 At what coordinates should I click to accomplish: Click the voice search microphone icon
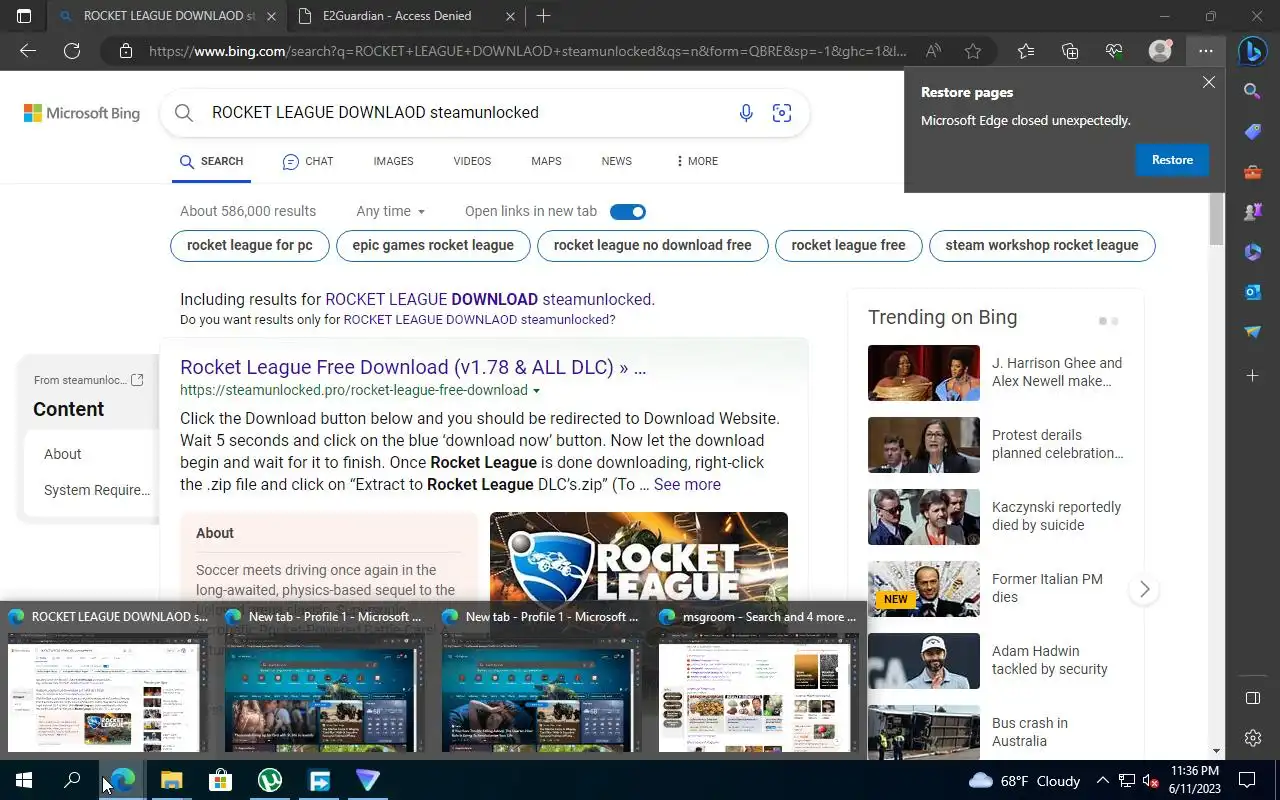[x=746, y=113]
